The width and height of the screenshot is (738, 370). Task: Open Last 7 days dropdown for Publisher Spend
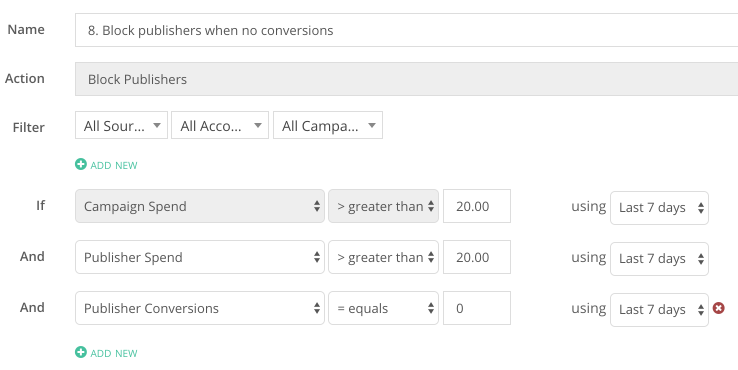click(x=659, y=258)
